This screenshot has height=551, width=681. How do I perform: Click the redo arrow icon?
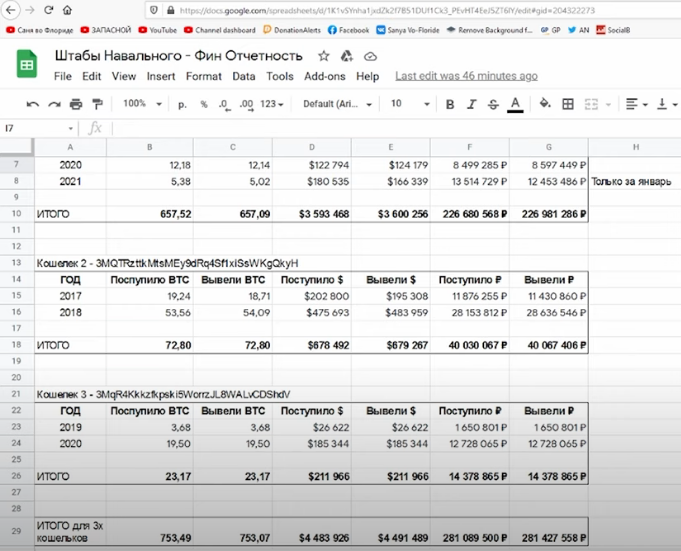point(54,104)
